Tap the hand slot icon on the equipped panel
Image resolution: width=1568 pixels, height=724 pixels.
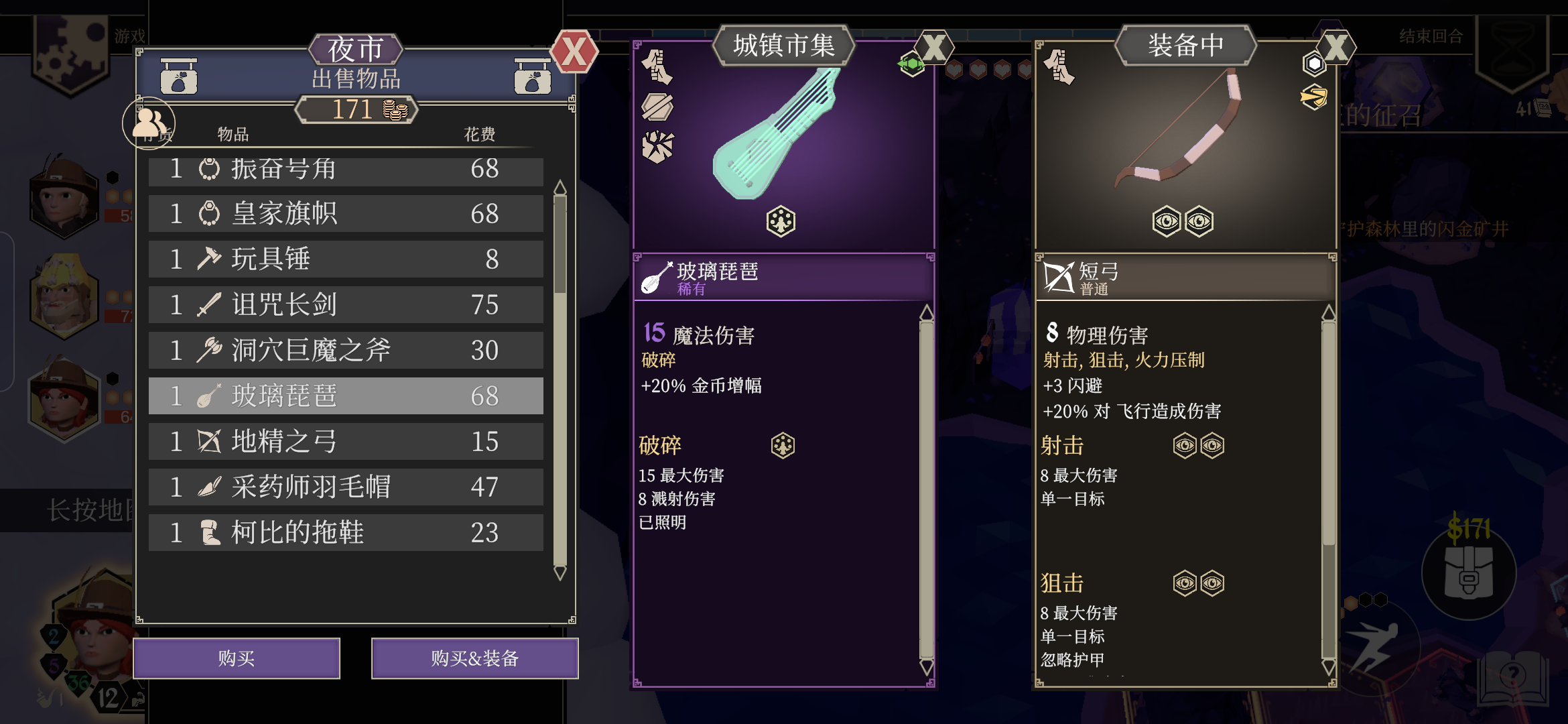pyautogui.click(x=1059, y=67)
